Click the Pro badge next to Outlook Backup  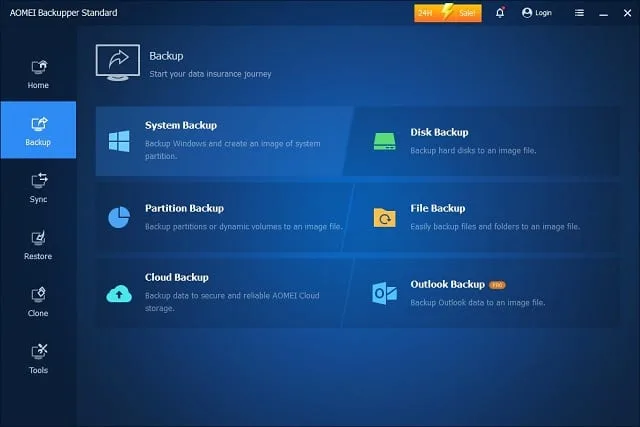click(x=497, y=285)
